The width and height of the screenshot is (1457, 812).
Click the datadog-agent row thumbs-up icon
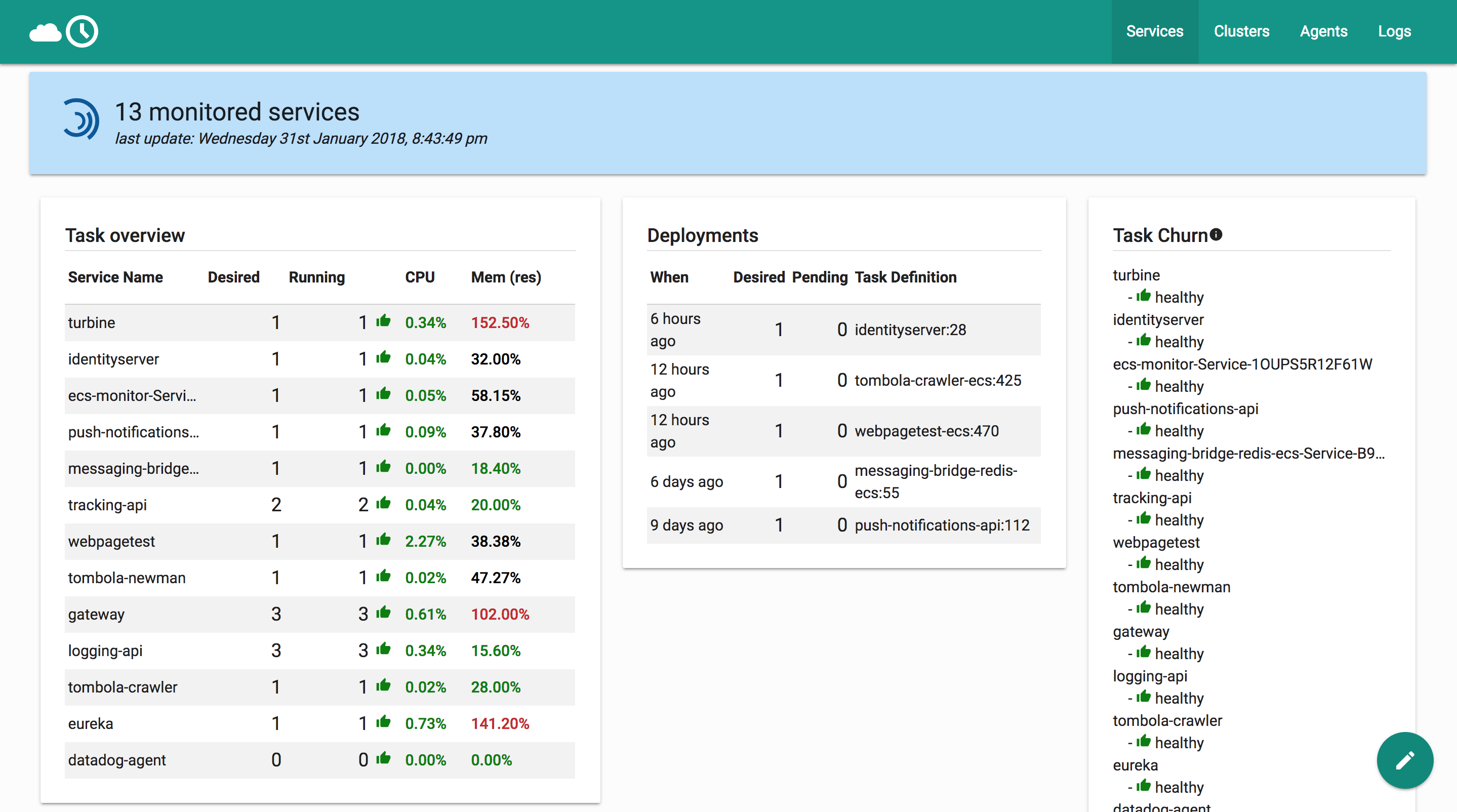[x=383, y=759]
